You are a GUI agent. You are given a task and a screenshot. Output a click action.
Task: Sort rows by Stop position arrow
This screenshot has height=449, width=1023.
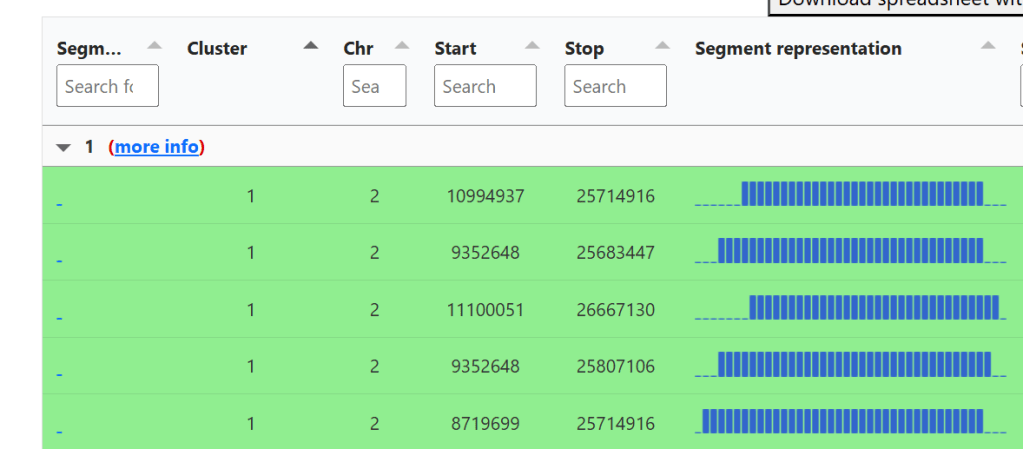[662, 45]
